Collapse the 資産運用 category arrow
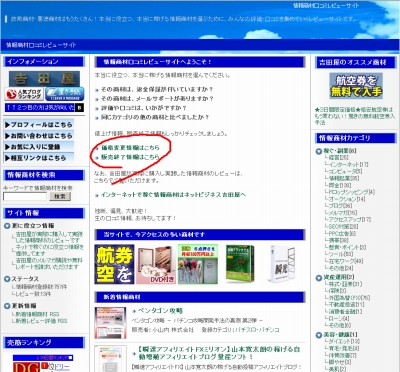Image resolution: width=400 pixels, height=372 pixels. pos(319,278)
